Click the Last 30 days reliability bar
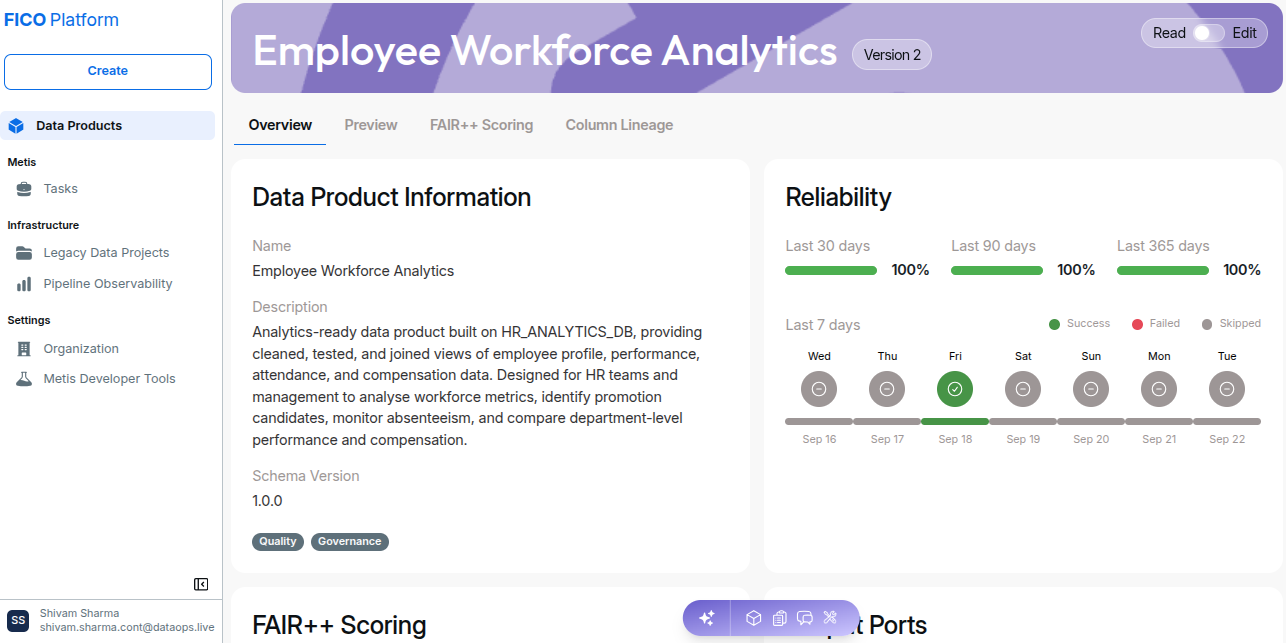This screenshot has width=1286, height=643. (831, 271)
